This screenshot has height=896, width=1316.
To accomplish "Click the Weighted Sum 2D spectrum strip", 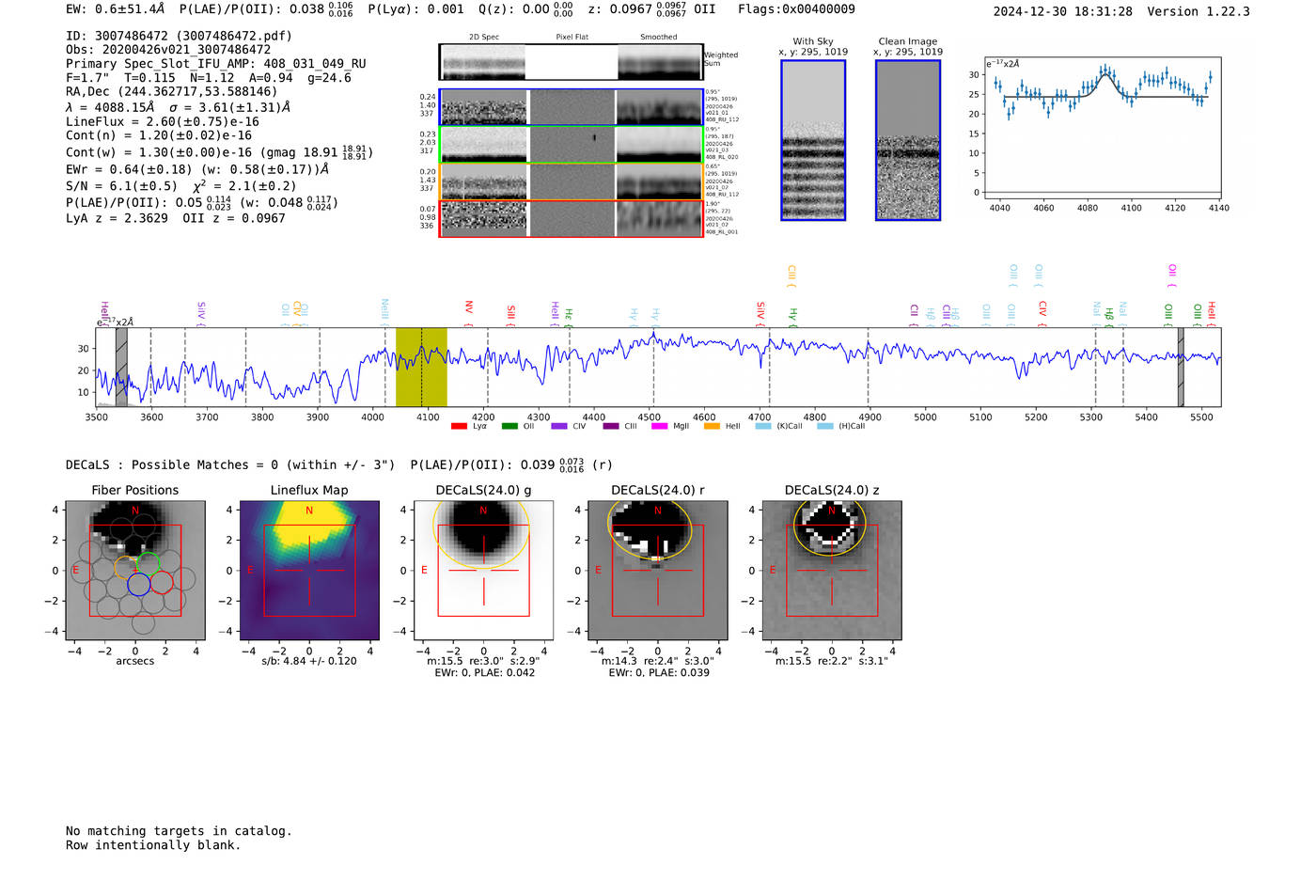I will pos(571,62).
